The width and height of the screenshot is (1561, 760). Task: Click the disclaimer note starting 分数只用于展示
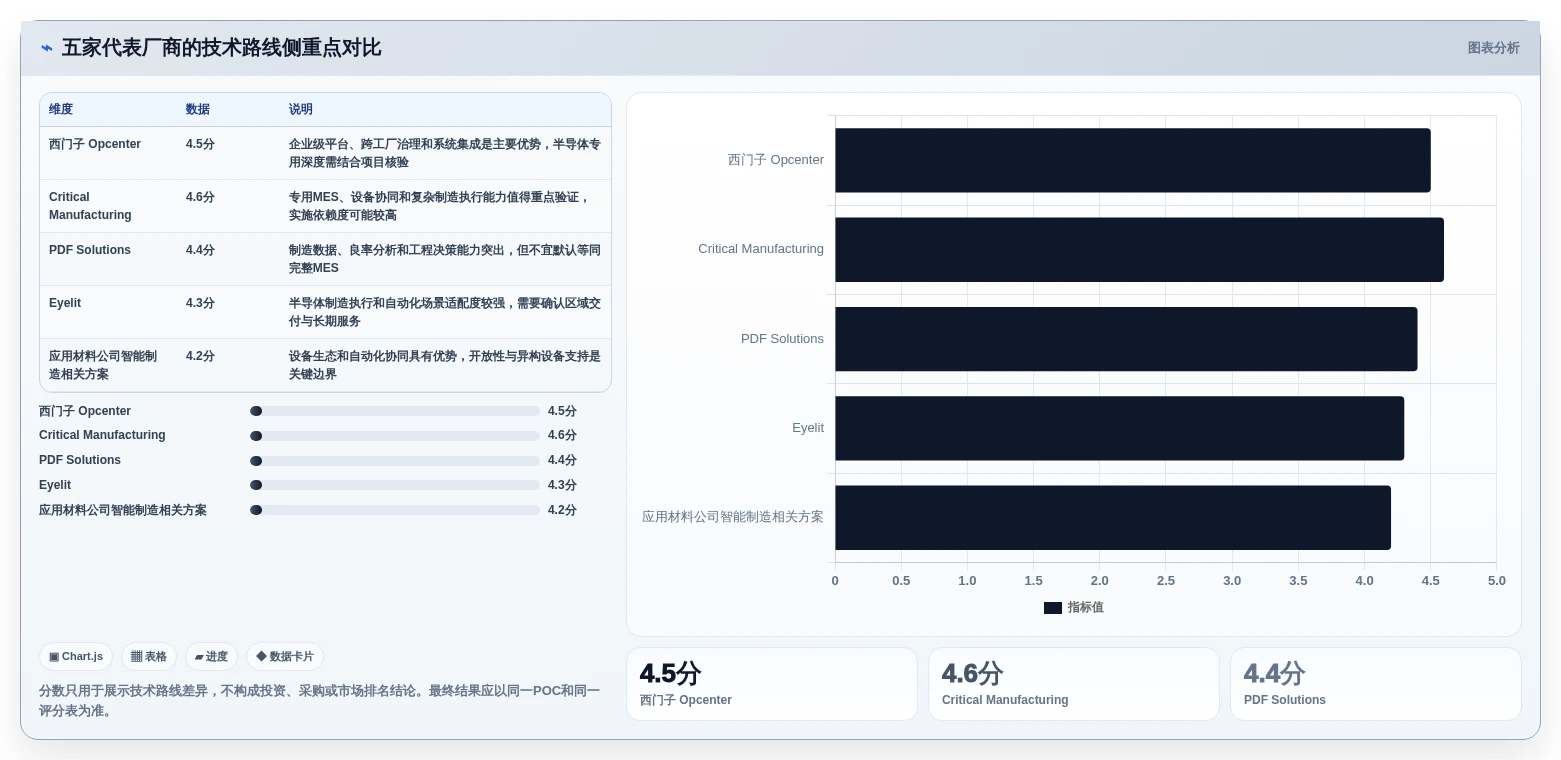pyautogui.click(x=320, y=701)
